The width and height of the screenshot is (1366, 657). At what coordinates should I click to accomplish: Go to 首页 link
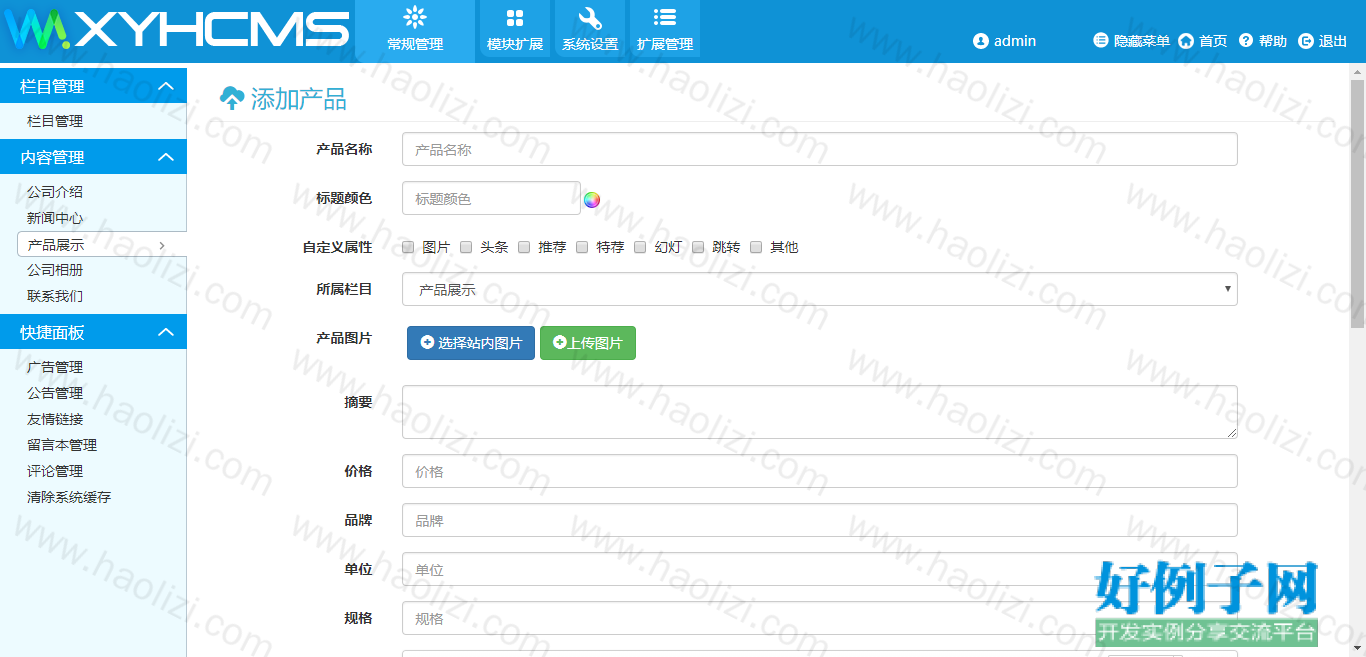(1213, 41)
